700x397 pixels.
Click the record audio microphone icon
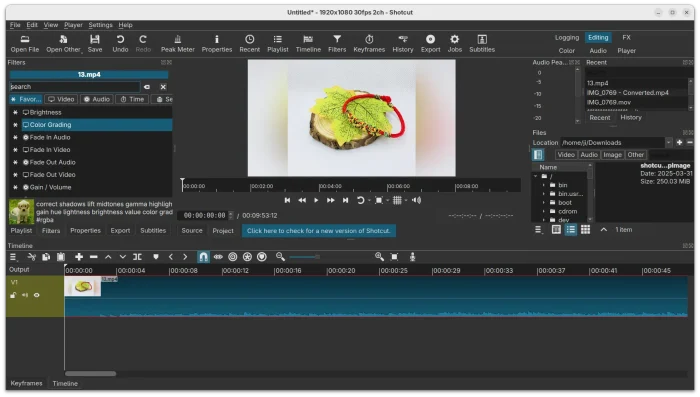point(412,257)
